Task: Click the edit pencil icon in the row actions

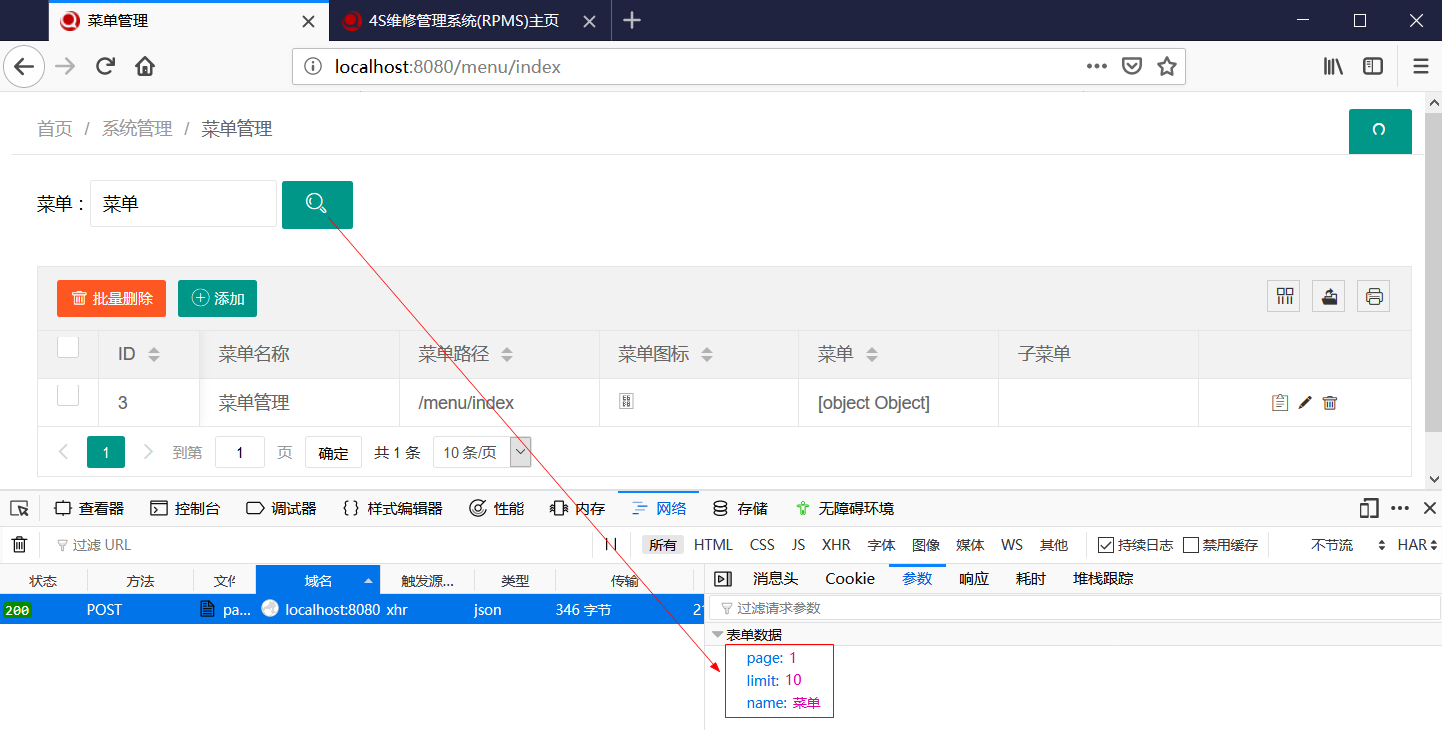Action: [x=1304, y=402]
